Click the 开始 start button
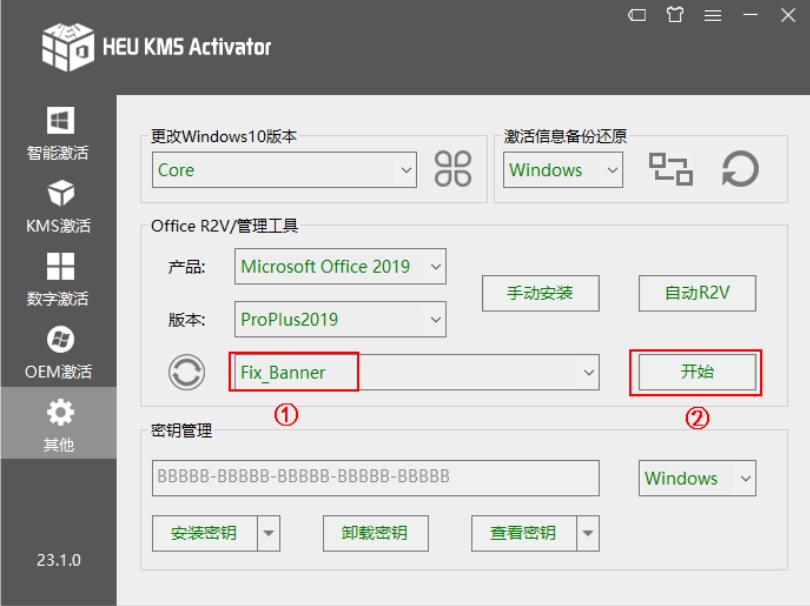This screenshot has height=606, width=810. pos(697,372)
